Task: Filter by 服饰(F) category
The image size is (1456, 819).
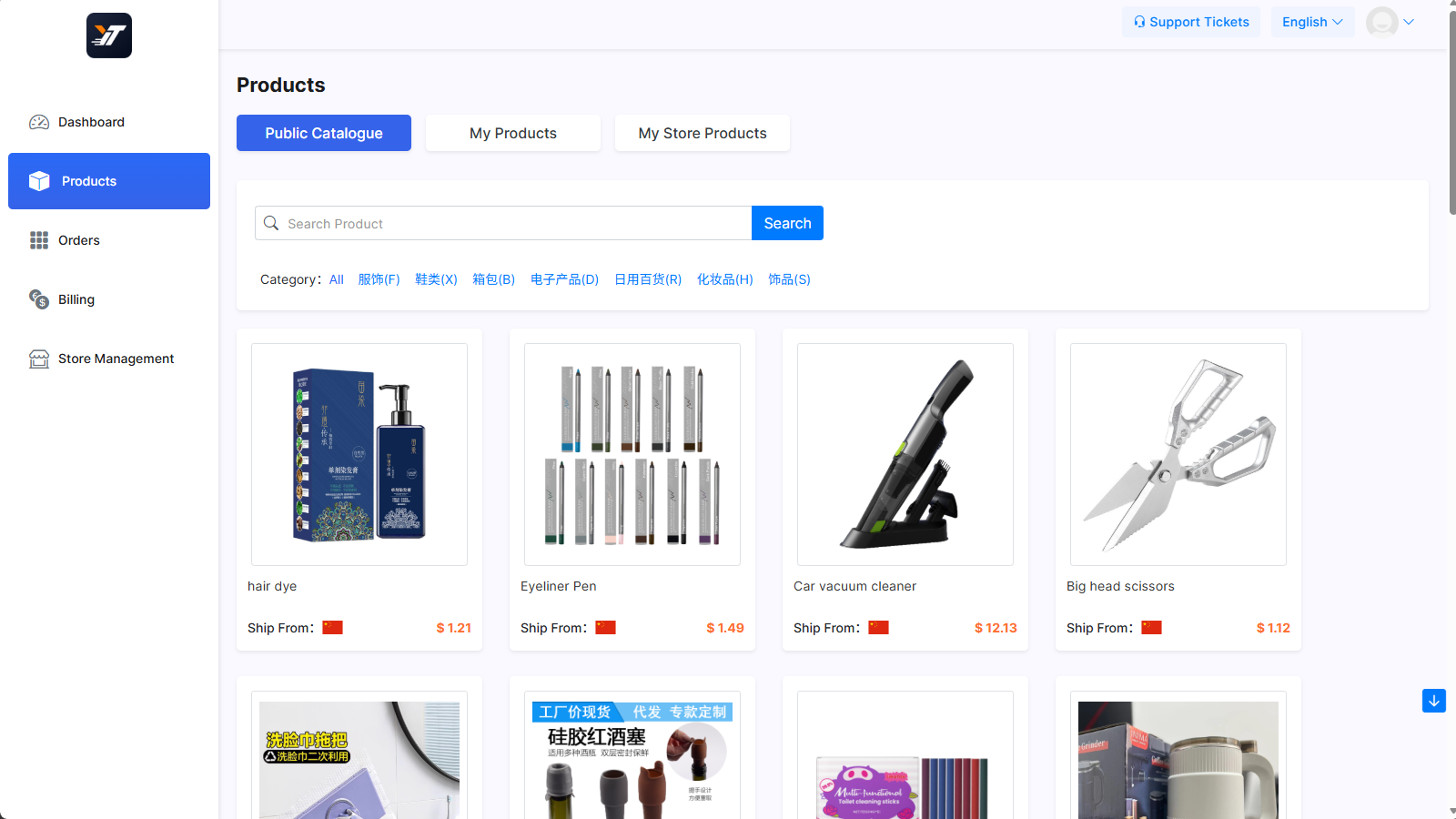Action: (x=379, y=279)
